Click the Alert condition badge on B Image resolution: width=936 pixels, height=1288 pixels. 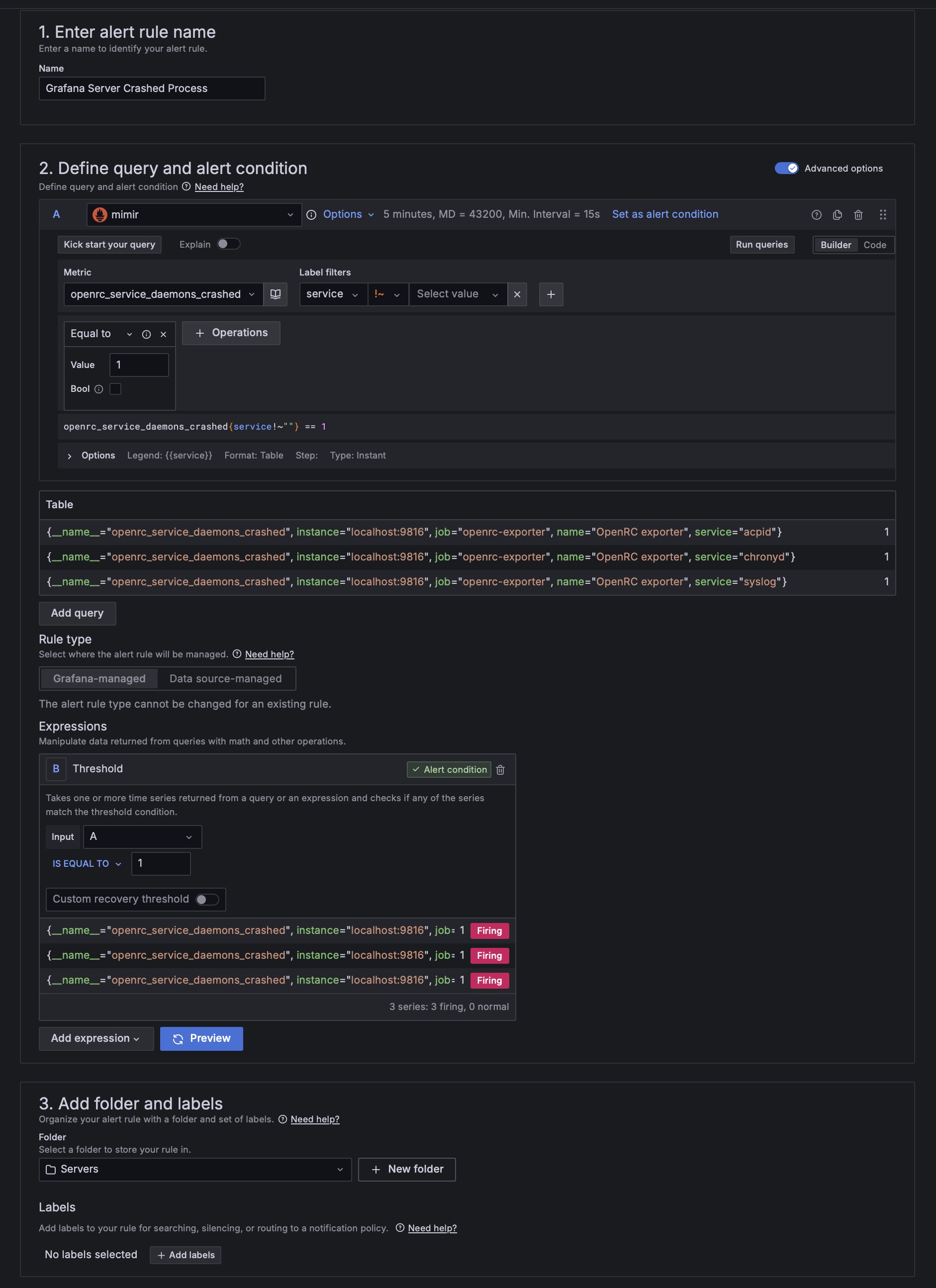click(449, 769)
